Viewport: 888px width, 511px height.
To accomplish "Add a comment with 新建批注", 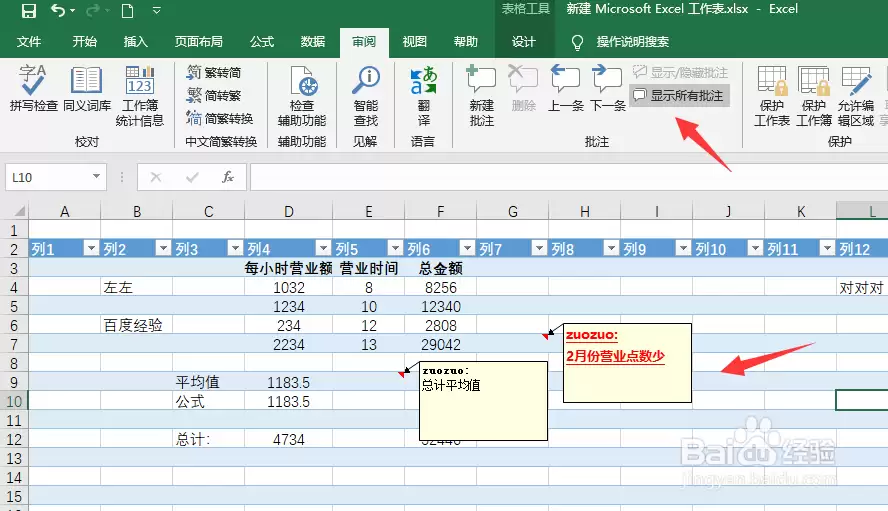I will [481, 95].
